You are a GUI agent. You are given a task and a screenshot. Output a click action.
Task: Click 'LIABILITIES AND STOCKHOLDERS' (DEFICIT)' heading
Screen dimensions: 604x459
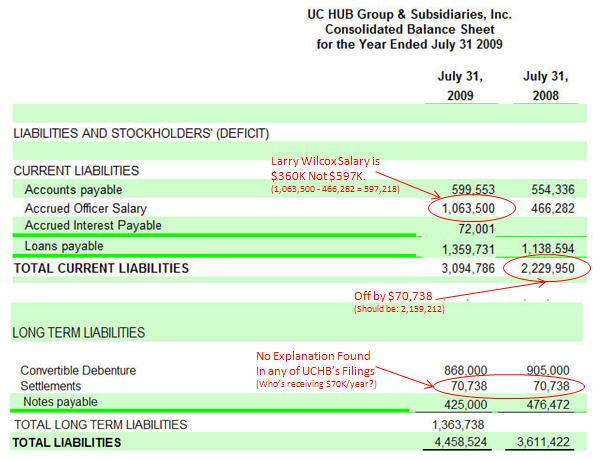coord(141,134)
